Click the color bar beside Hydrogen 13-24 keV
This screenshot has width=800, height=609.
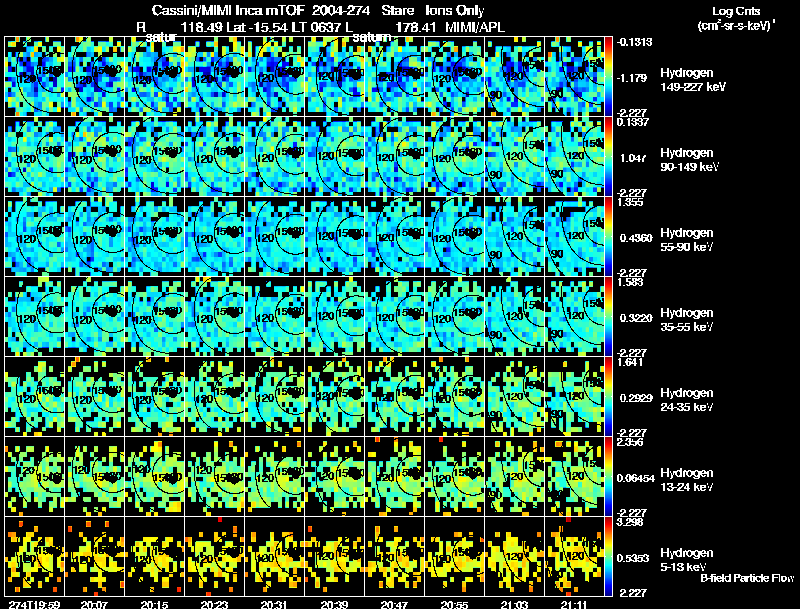[608, 477]
